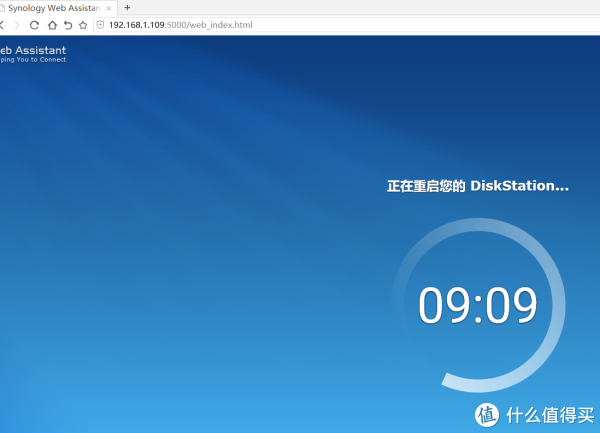
Task: Focus the address bar showing 192.168.1.109:5000
Action: pos(346,25)
